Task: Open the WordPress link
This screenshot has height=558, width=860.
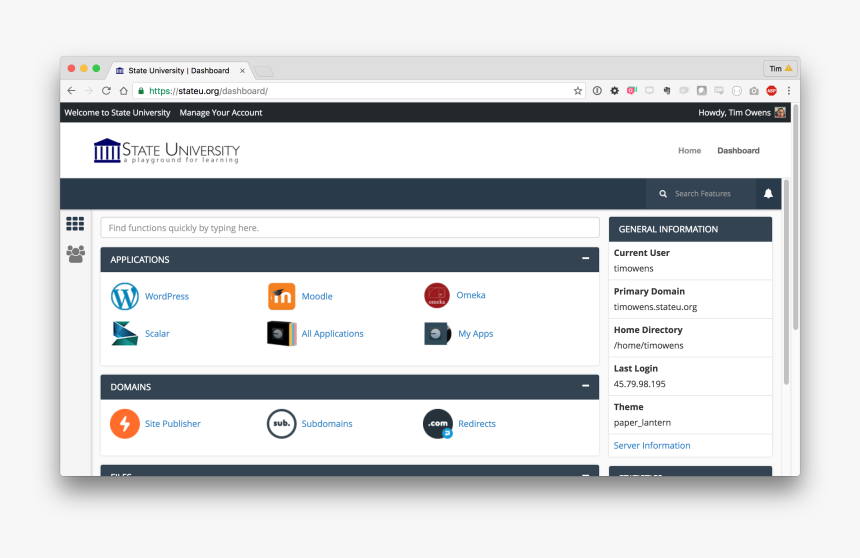Action: click(167, 296)
